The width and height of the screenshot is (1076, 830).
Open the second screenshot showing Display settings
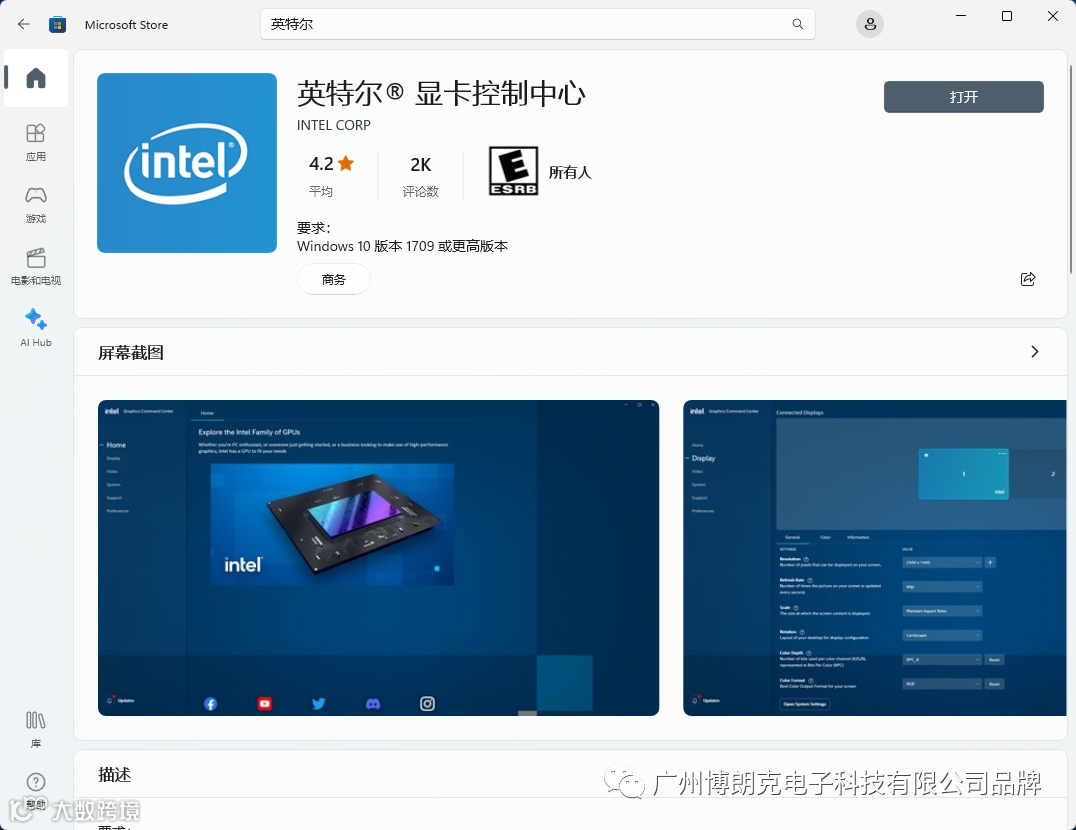coord(874,558)
